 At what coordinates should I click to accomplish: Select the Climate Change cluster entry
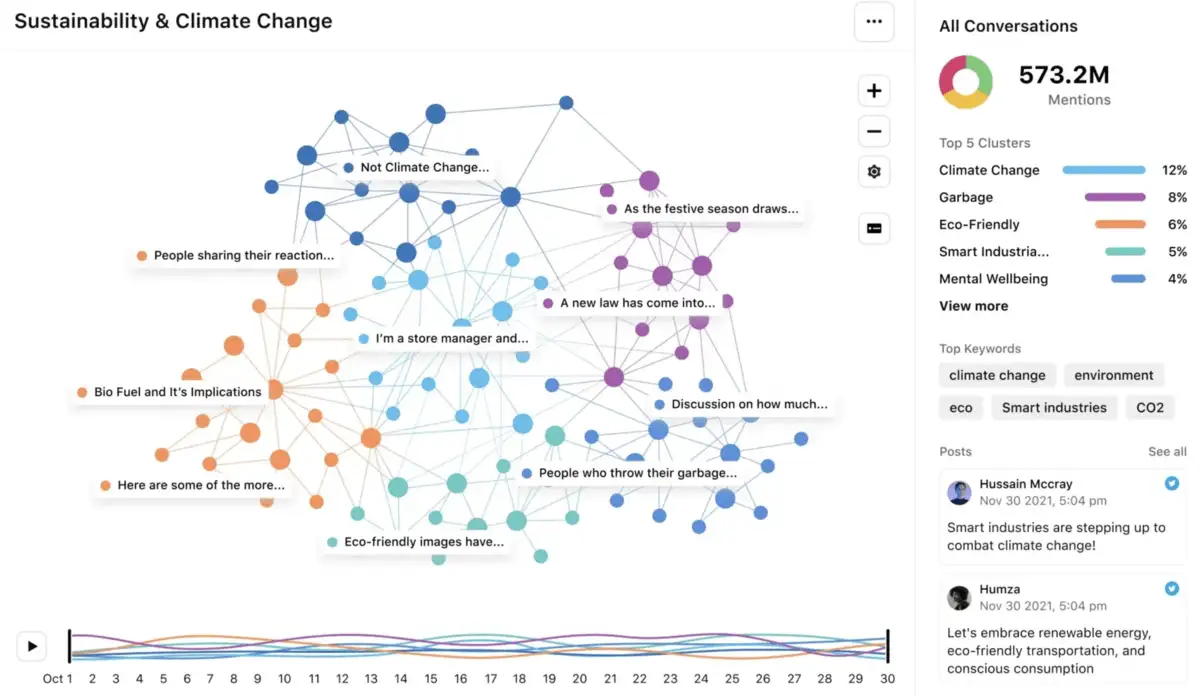point(989,170)
